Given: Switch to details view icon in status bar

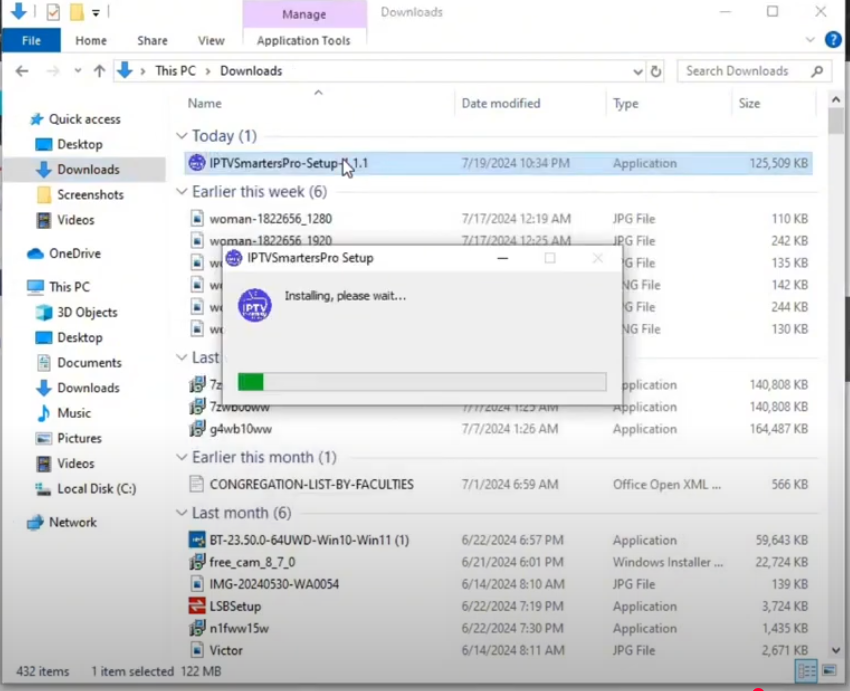Looking at the screenshot, I should [806, 671].
